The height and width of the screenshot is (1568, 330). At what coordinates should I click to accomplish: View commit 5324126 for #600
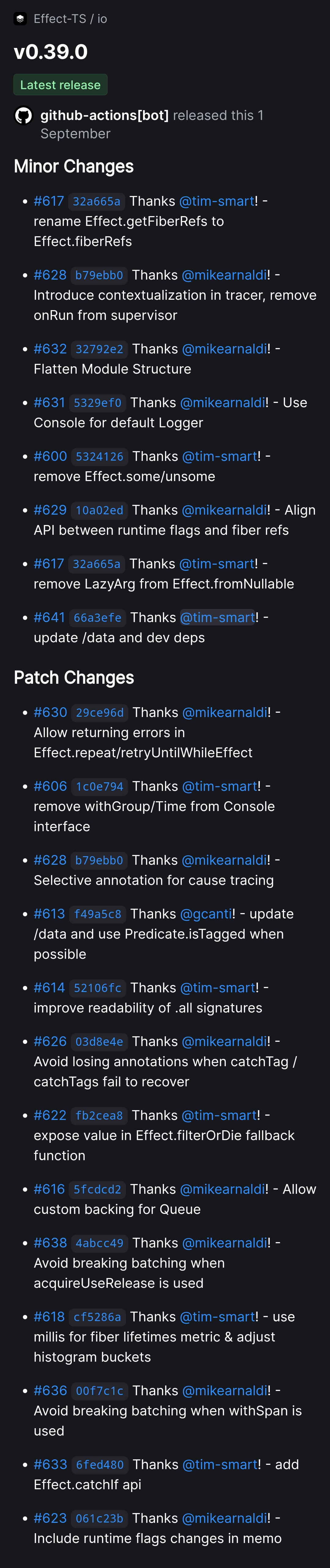pos(99,457)
